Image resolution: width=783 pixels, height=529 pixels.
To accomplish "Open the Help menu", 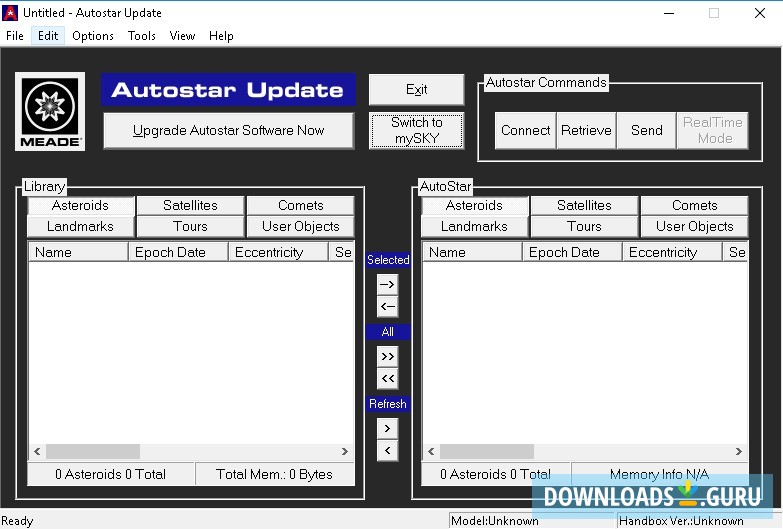I will (221, 36).
